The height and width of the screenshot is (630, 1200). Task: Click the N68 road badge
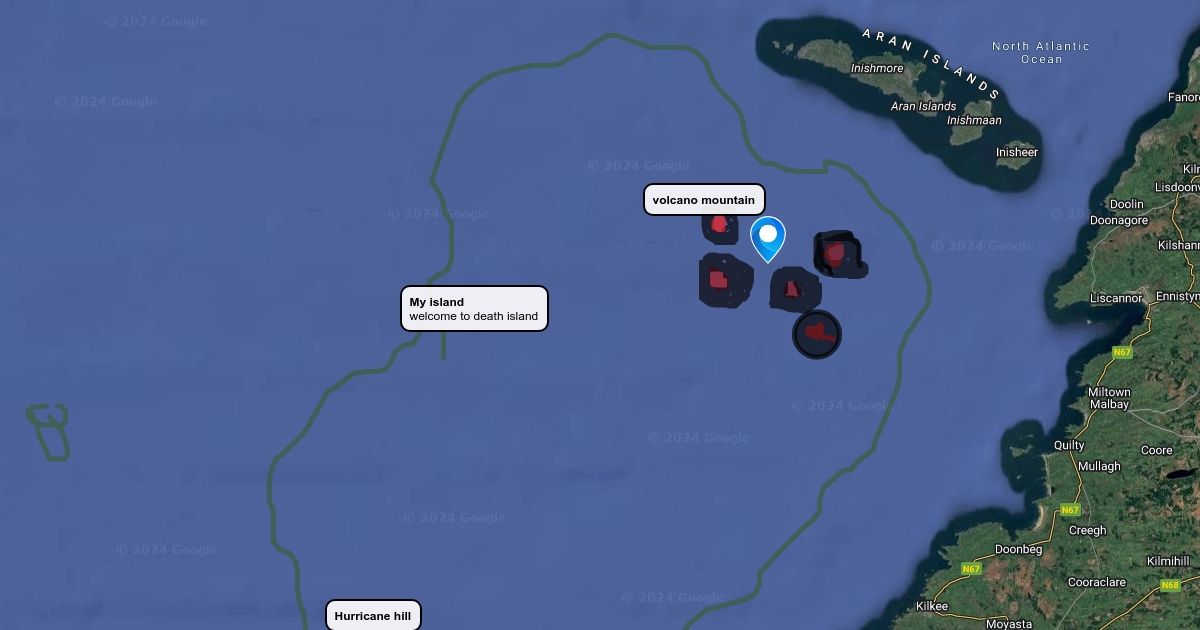[1170, 585]
